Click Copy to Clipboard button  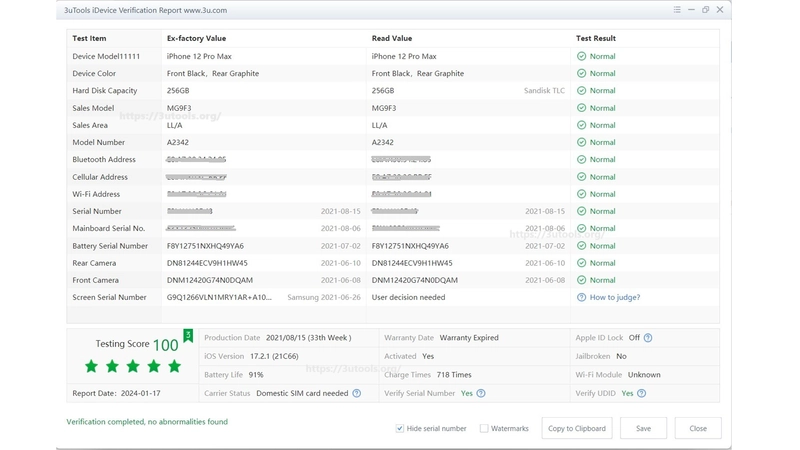point(577,429)
